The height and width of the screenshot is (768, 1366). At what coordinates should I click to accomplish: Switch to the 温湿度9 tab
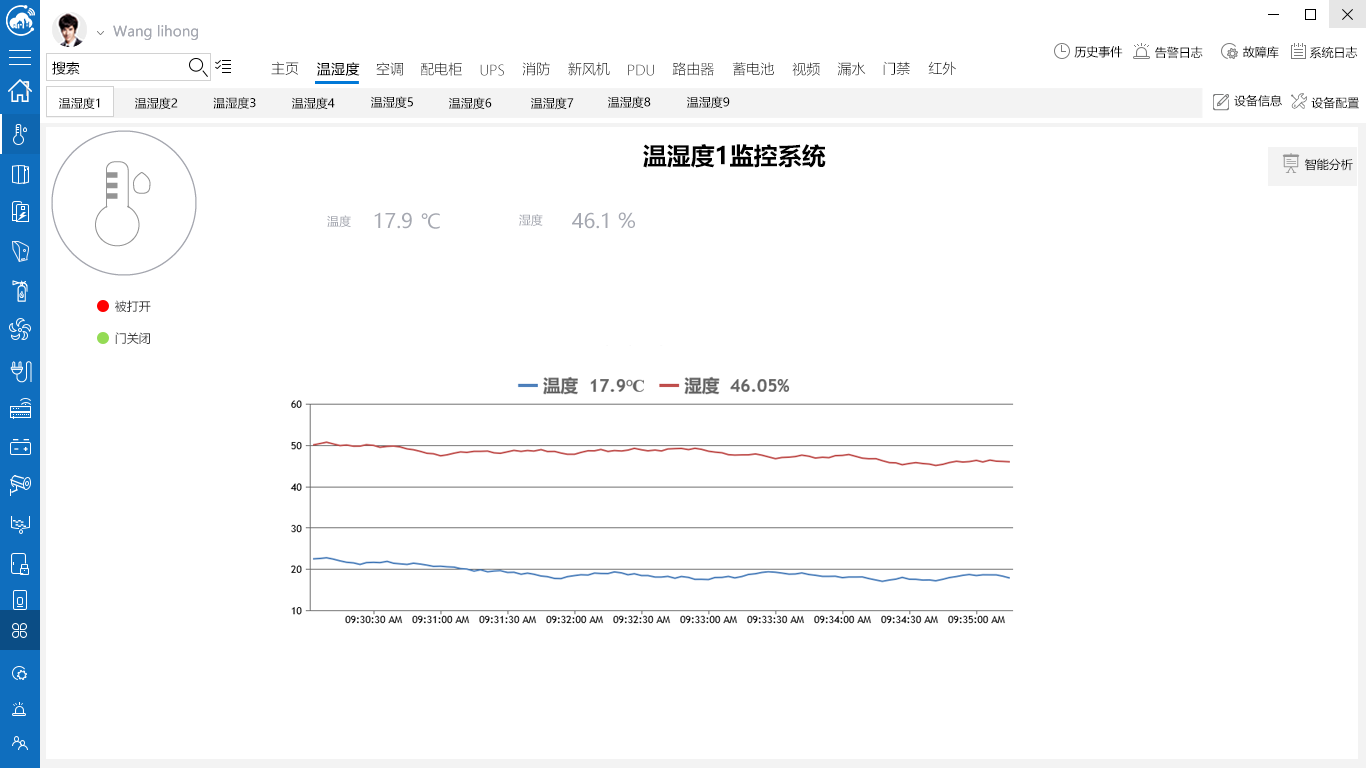[708, 102]
